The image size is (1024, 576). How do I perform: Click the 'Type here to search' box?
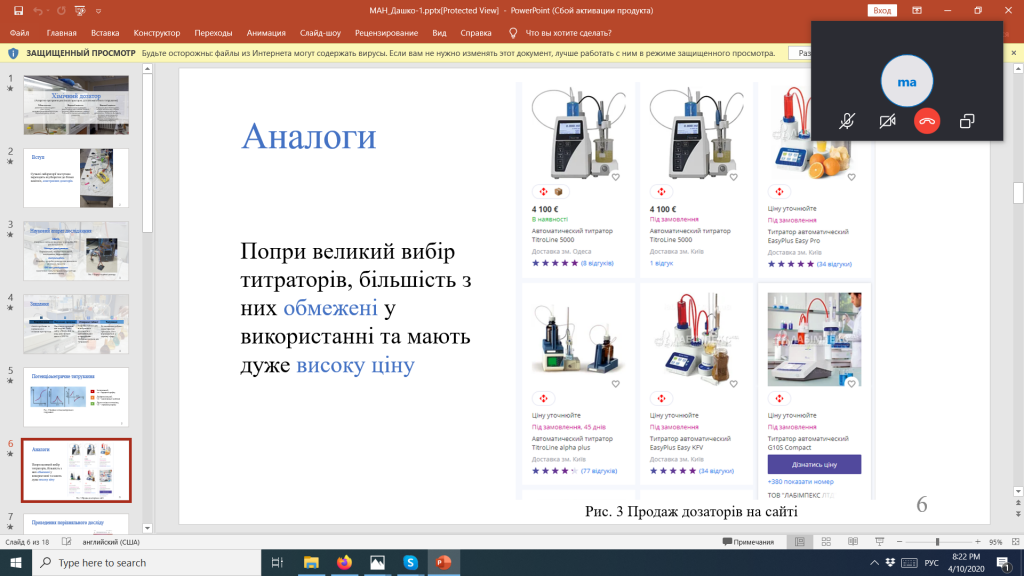tap(147, 562)
